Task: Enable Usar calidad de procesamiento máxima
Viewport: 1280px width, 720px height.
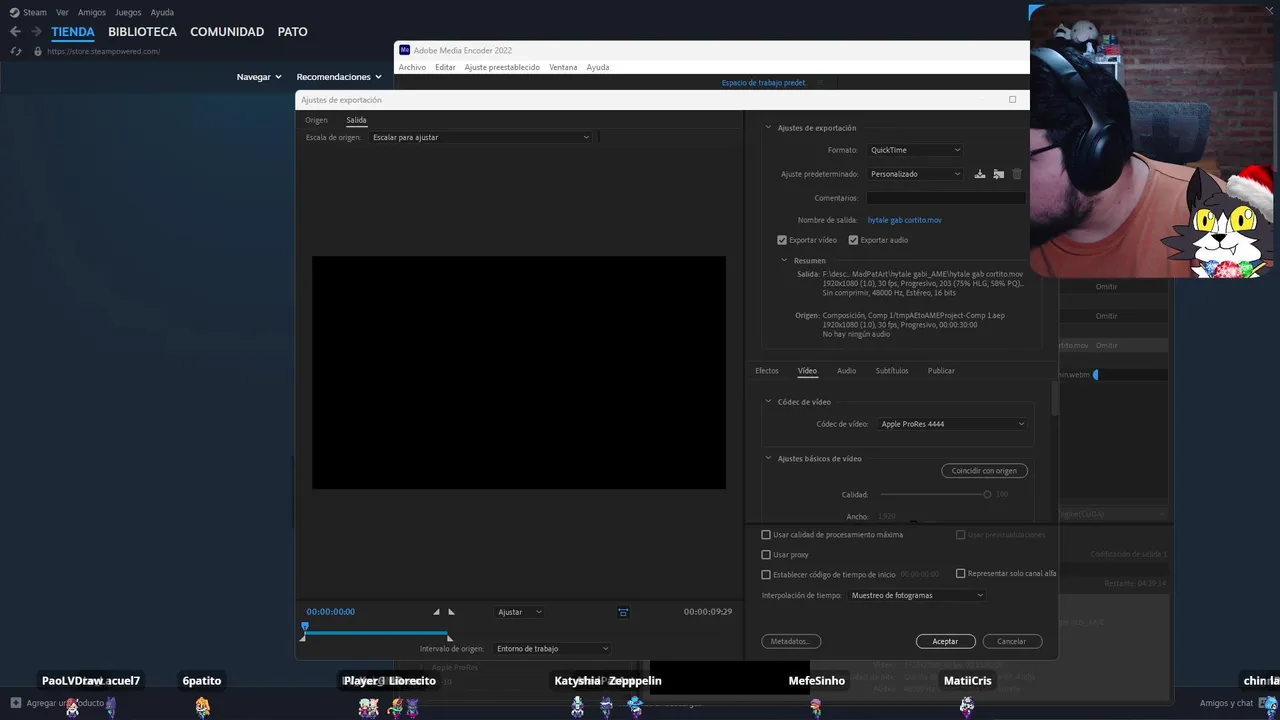Action: click(x=766, y=535)
